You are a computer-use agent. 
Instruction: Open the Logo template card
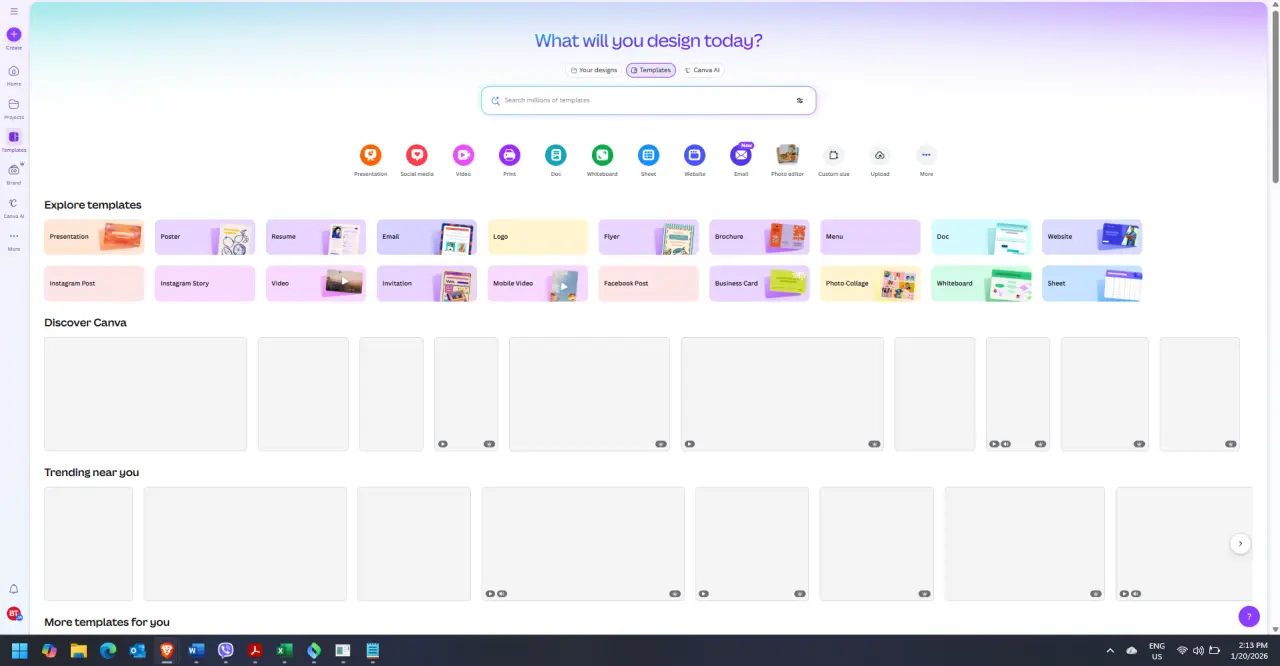538,237
